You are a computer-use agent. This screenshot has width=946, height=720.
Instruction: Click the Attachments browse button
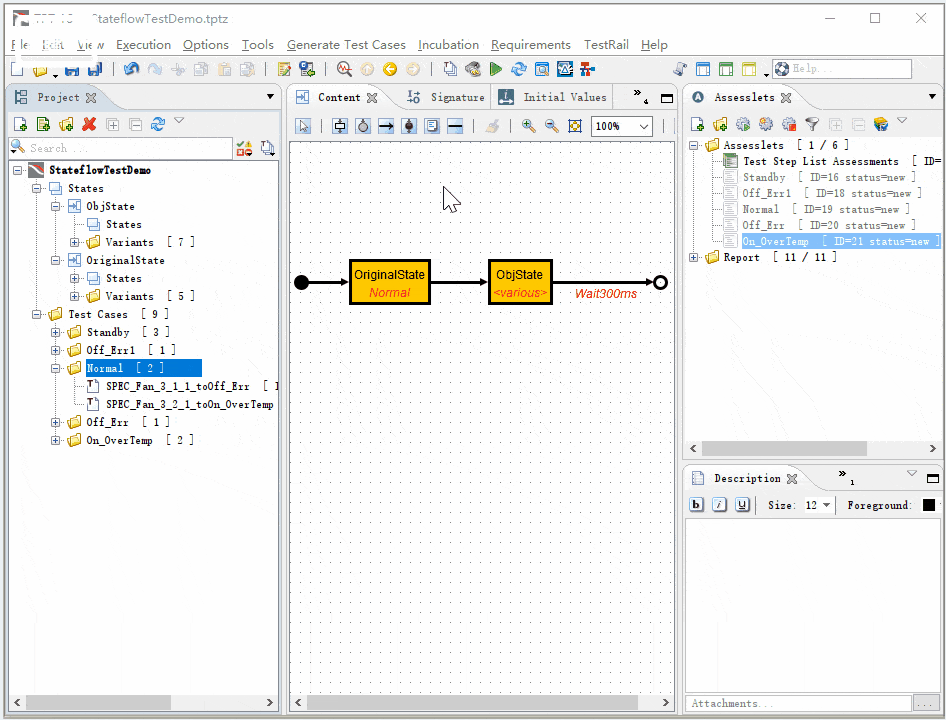(927, 703)
